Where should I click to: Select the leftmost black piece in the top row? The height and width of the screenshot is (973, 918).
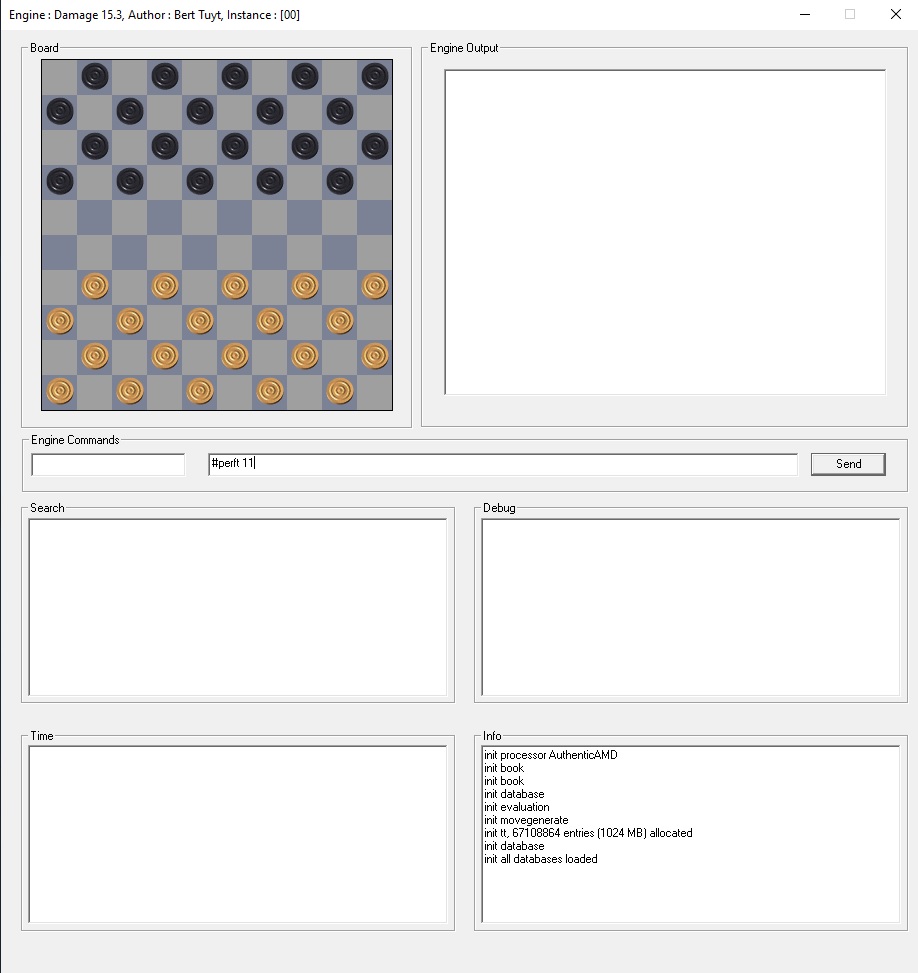[x=95, y=76]
